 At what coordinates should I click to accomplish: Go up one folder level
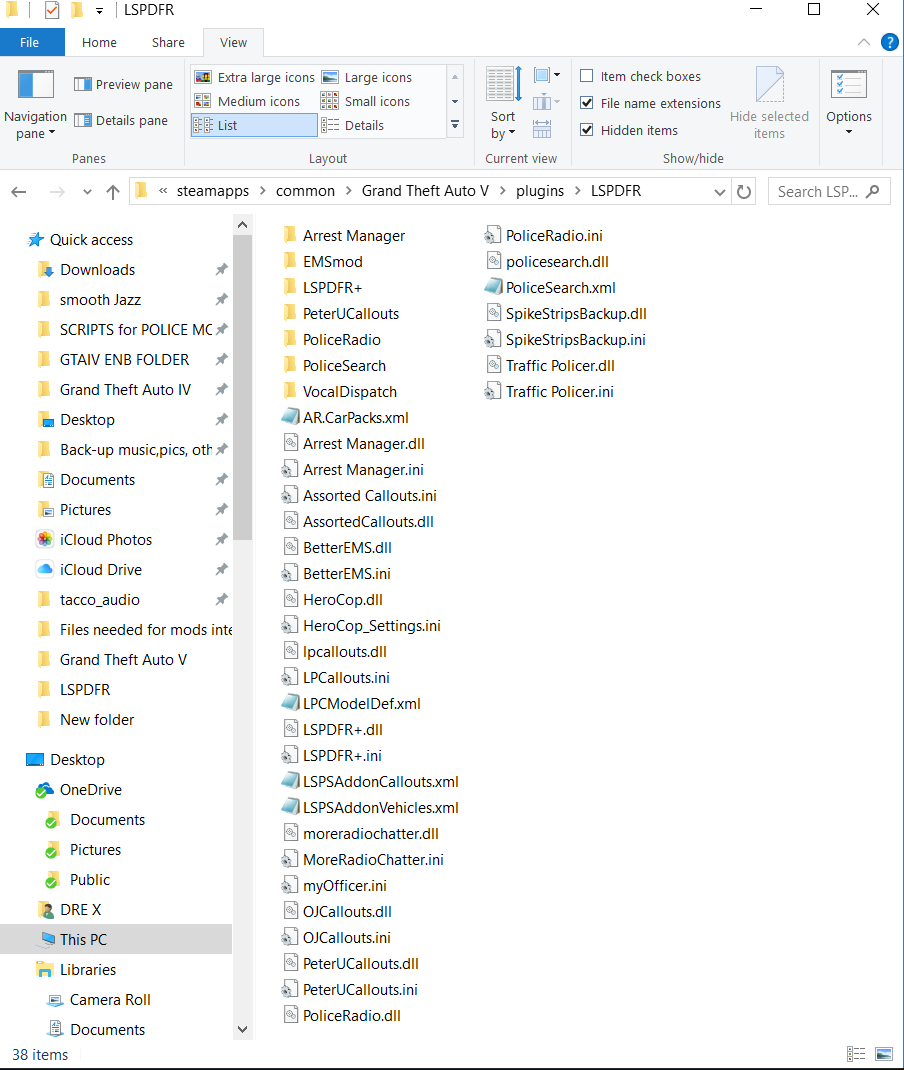pyautogui.click(x=113, y=192)
